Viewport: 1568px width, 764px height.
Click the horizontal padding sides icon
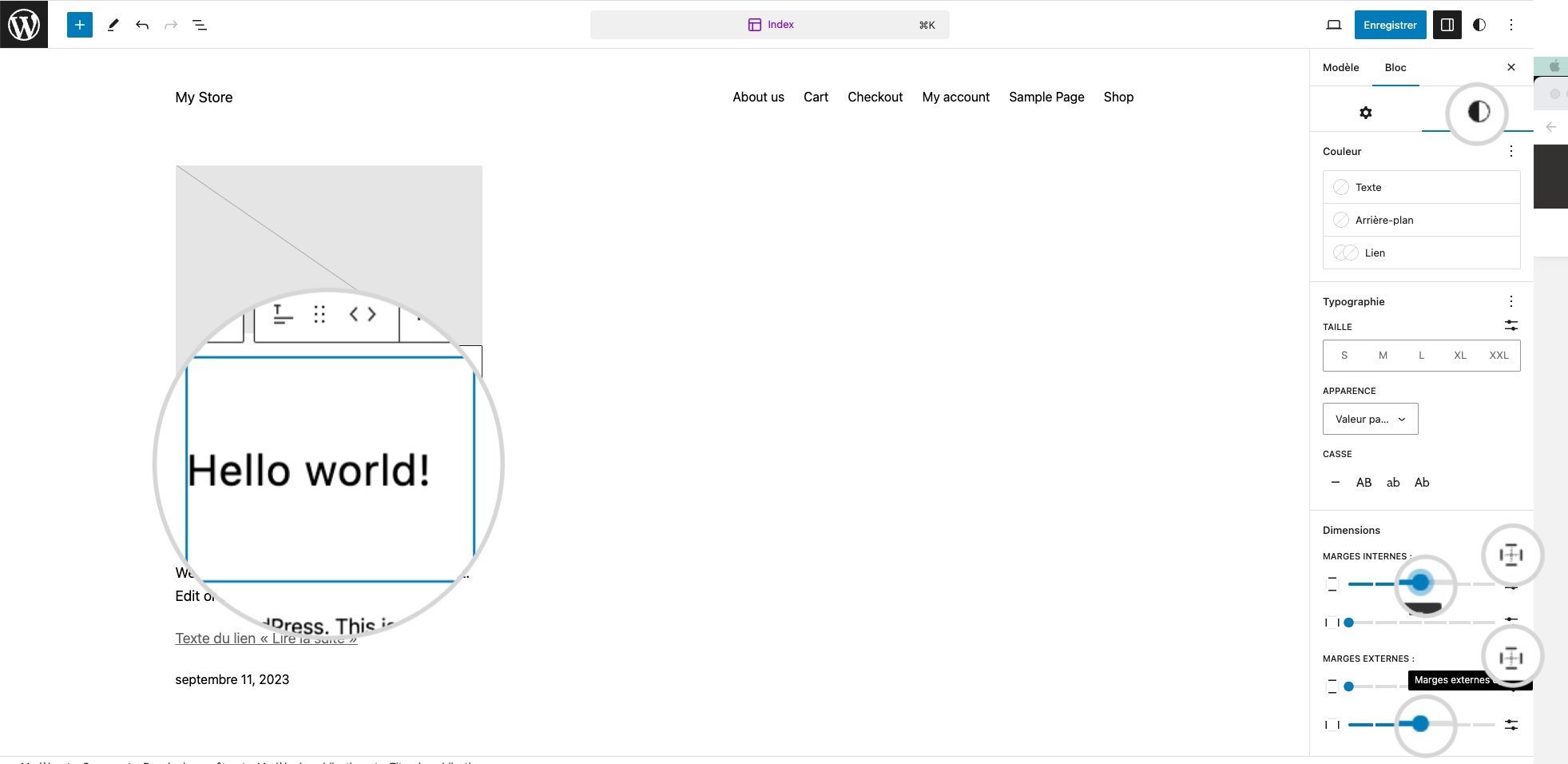click(1332, 623)
